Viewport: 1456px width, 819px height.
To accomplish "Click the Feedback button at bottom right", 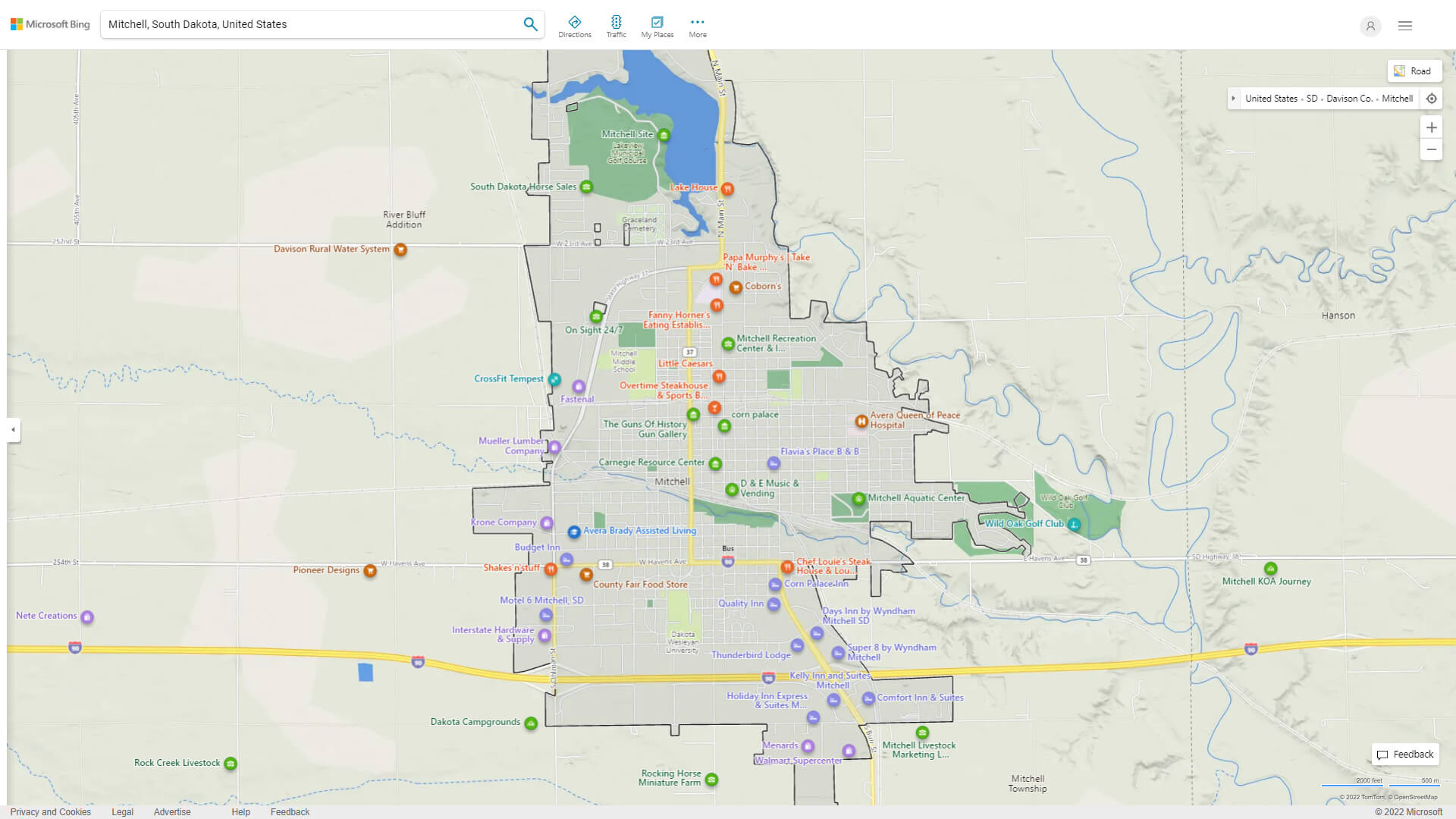I will 1407,754.
